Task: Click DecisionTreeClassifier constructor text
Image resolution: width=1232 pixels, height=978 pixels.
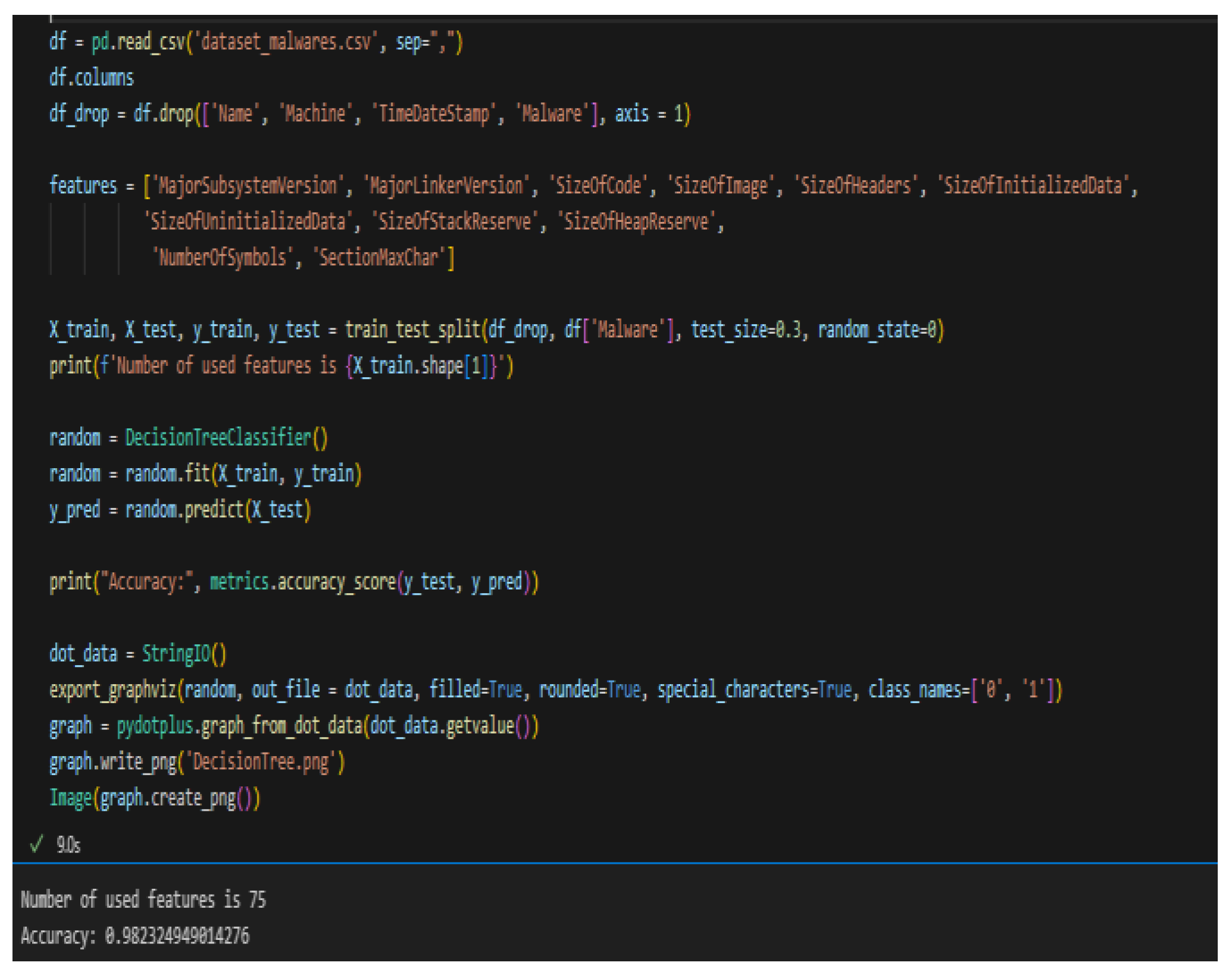Action: pos(218,438)
